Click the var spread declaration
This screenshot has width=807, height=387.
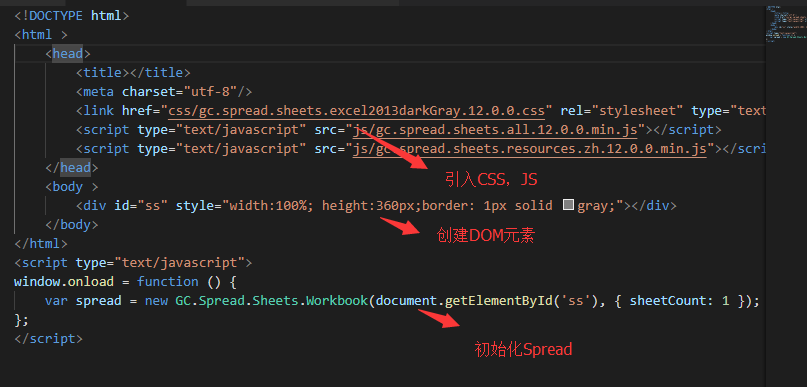coord(83,301)
